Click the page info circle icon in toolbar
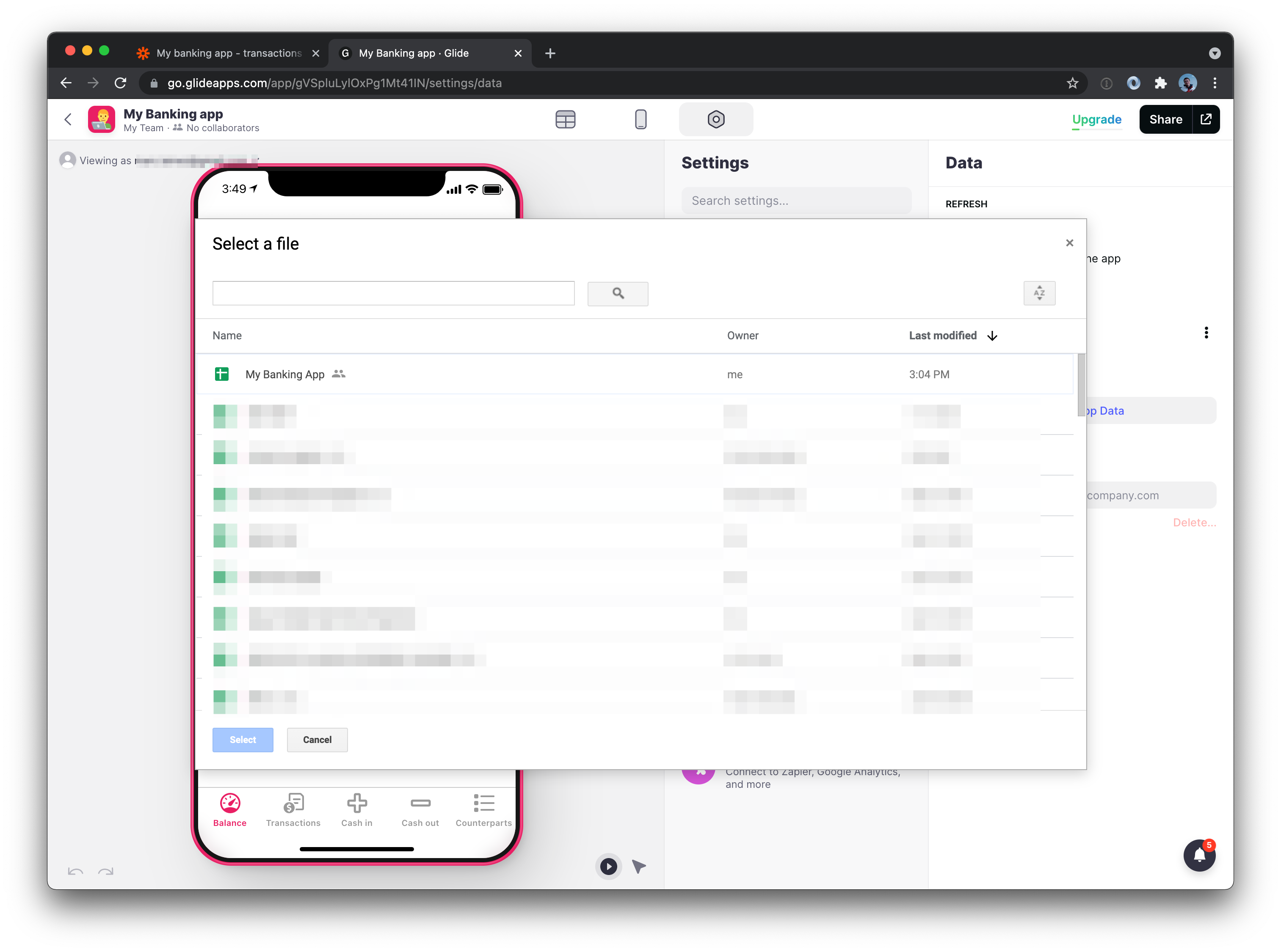The height and width of the screenshot is (952, 1281). [1105, 83]
